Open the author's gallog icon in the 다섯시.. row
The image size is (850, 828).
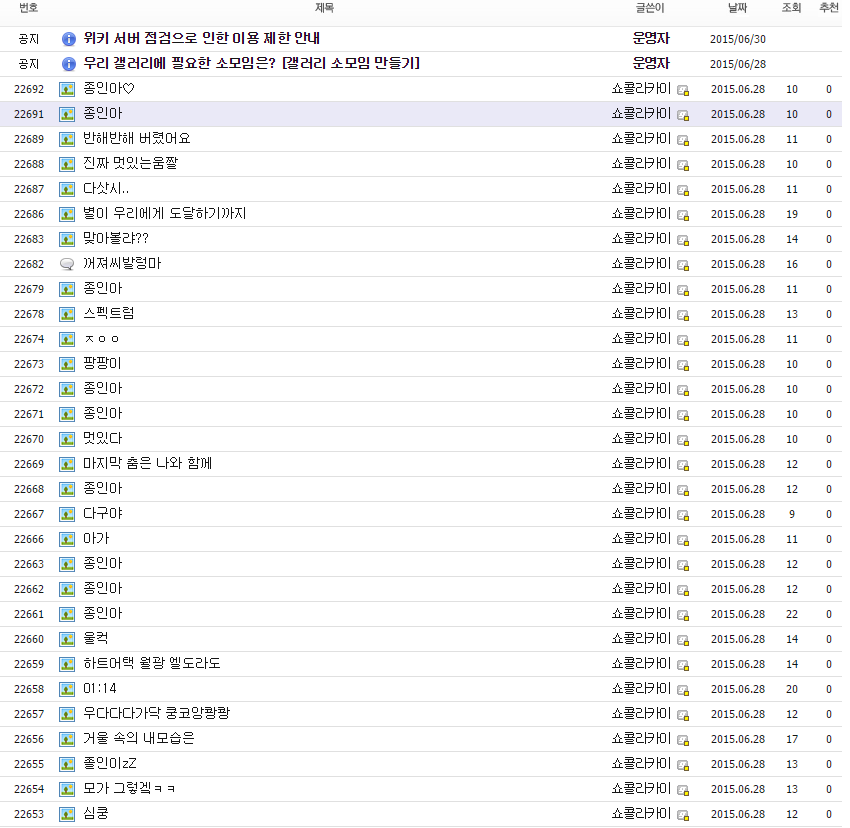click(683, 190)
